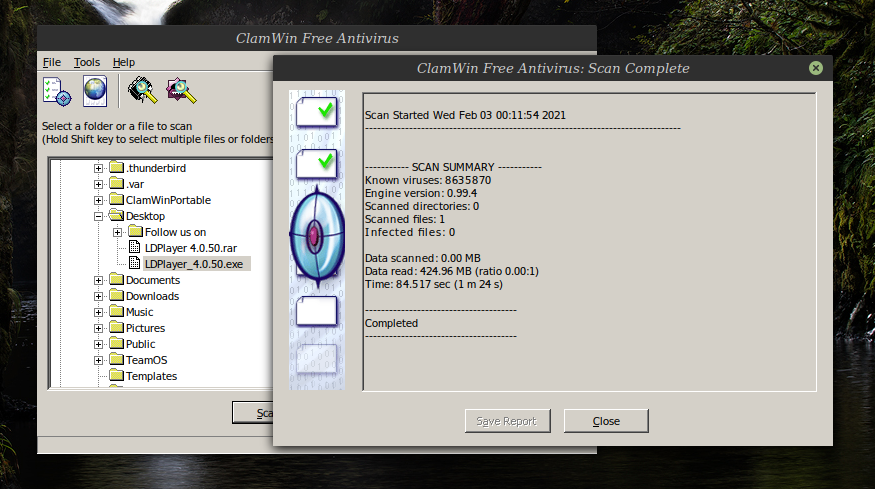The image size is (875, 489).
Task: Expand the TeamOS folder node
Action: [98, 360]
